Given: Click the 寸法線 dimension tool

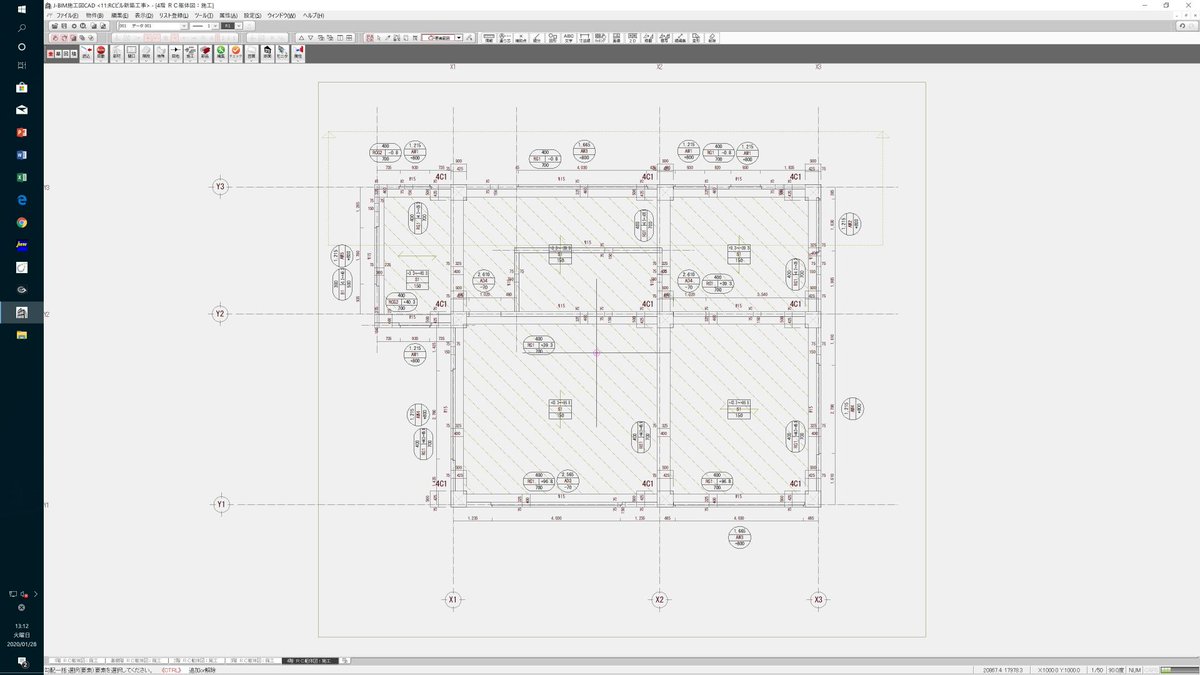Looking at the screenshot, I should pyautogui.click(x=584, y=38).
